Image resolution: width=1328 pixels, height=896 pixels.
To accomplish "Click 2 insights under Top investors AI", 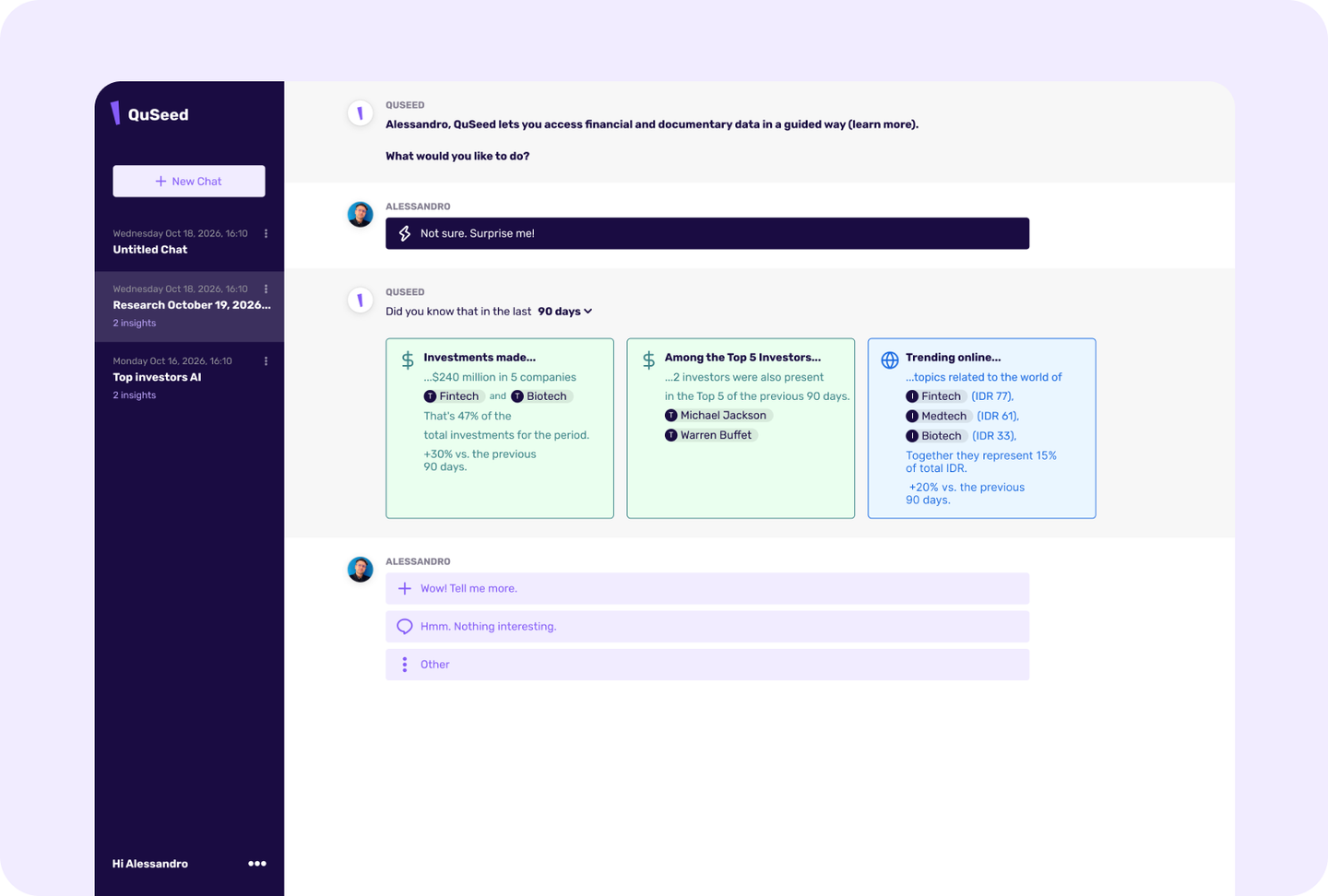I will pyautogui.click(x=135, y=395).
